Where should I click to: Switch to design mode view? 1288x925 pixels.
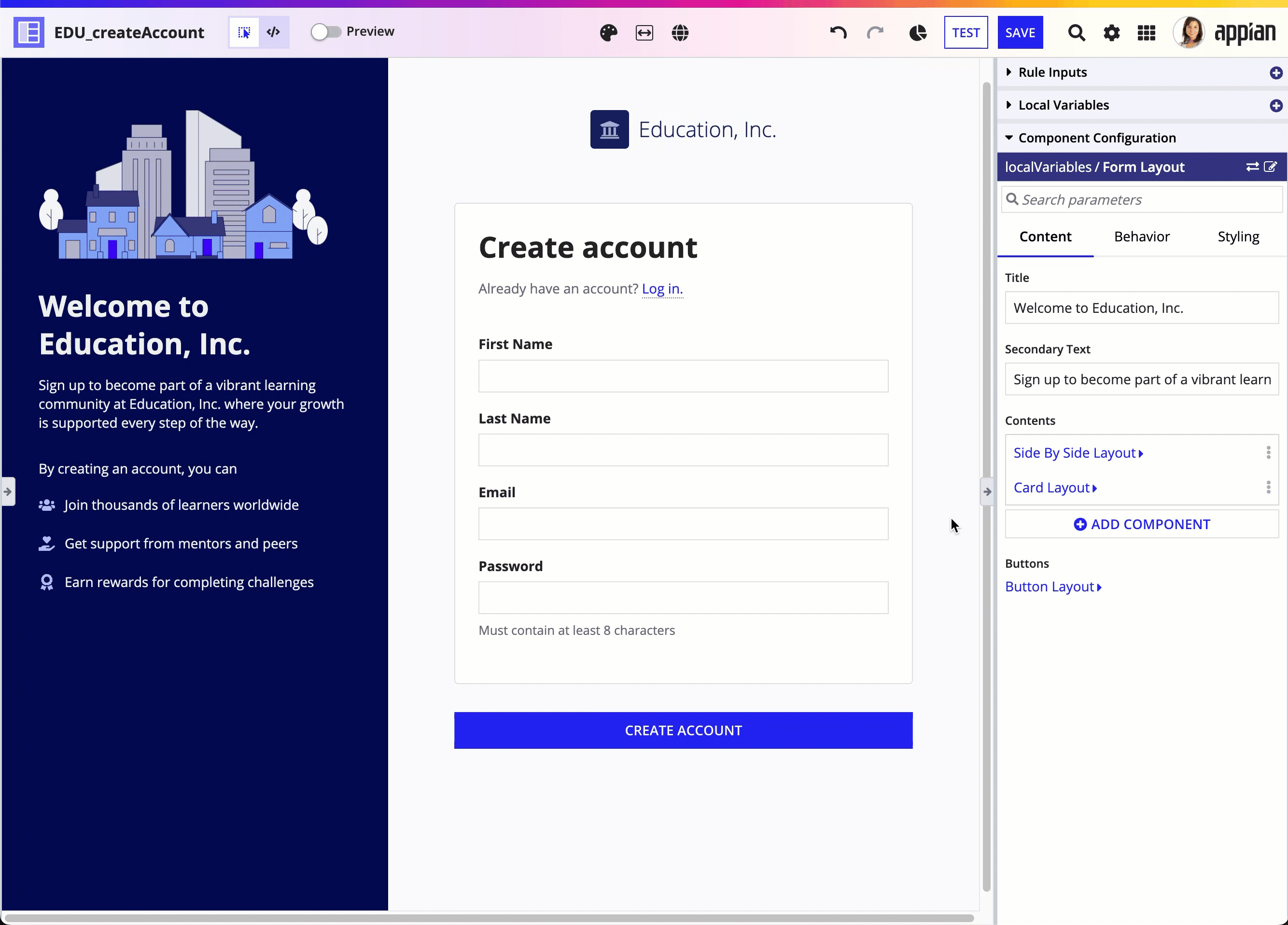(x=244, y=32)
